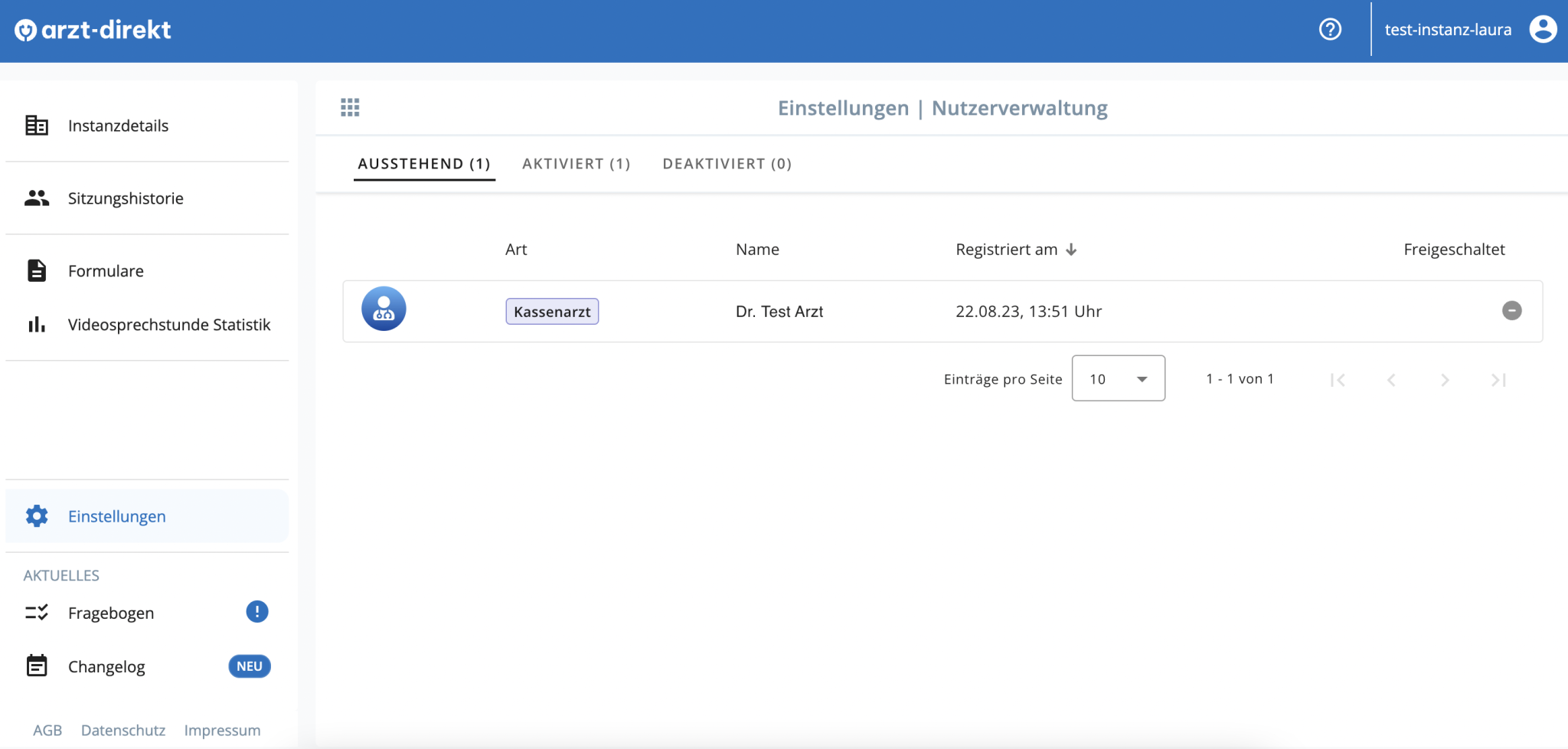Open the Datenschutz link
Viewport: 1568px width, 749px height.
point(123,731)
